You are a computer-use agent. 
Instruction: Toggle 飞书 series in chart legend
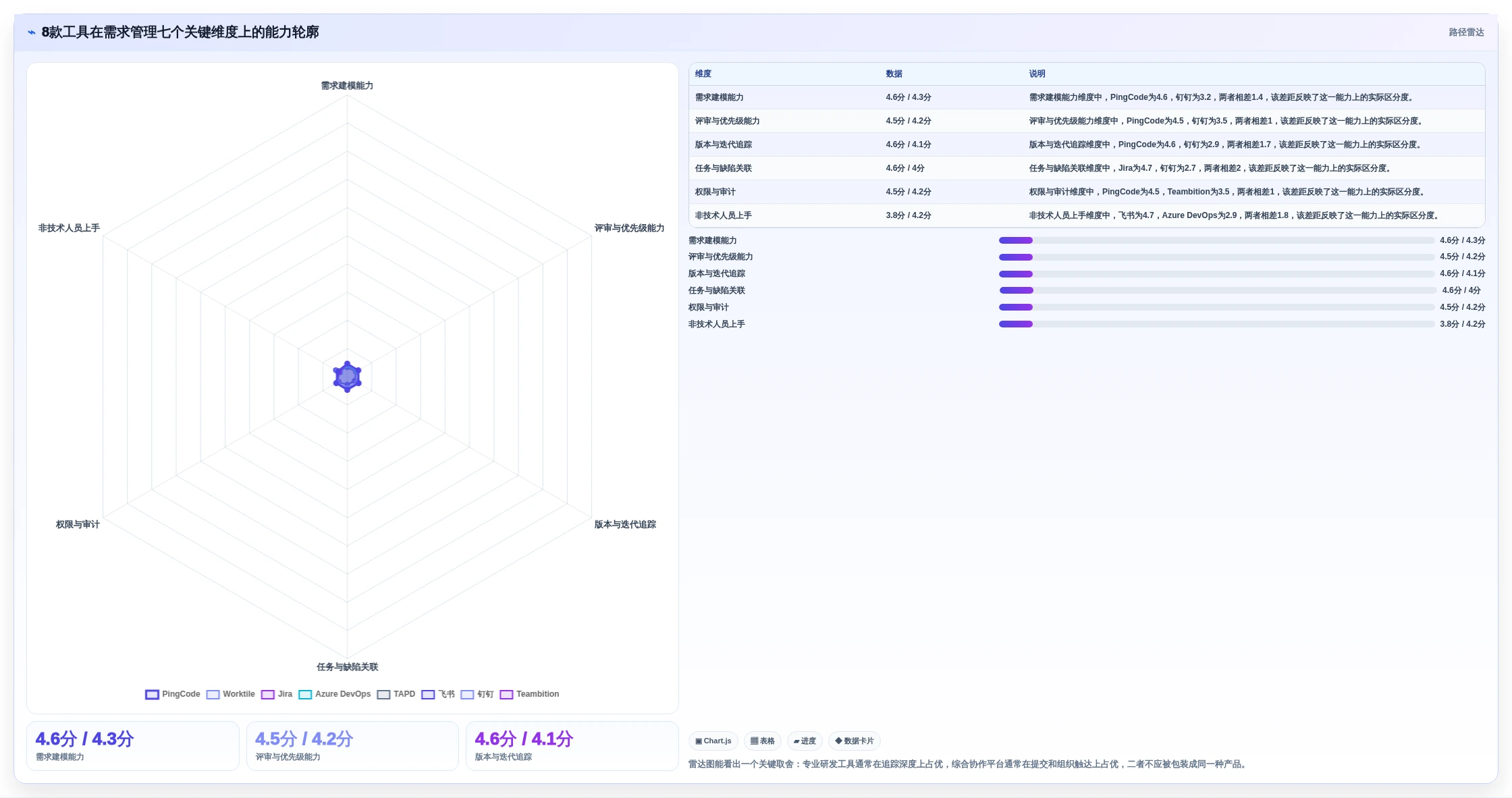[x=438, y=694]
